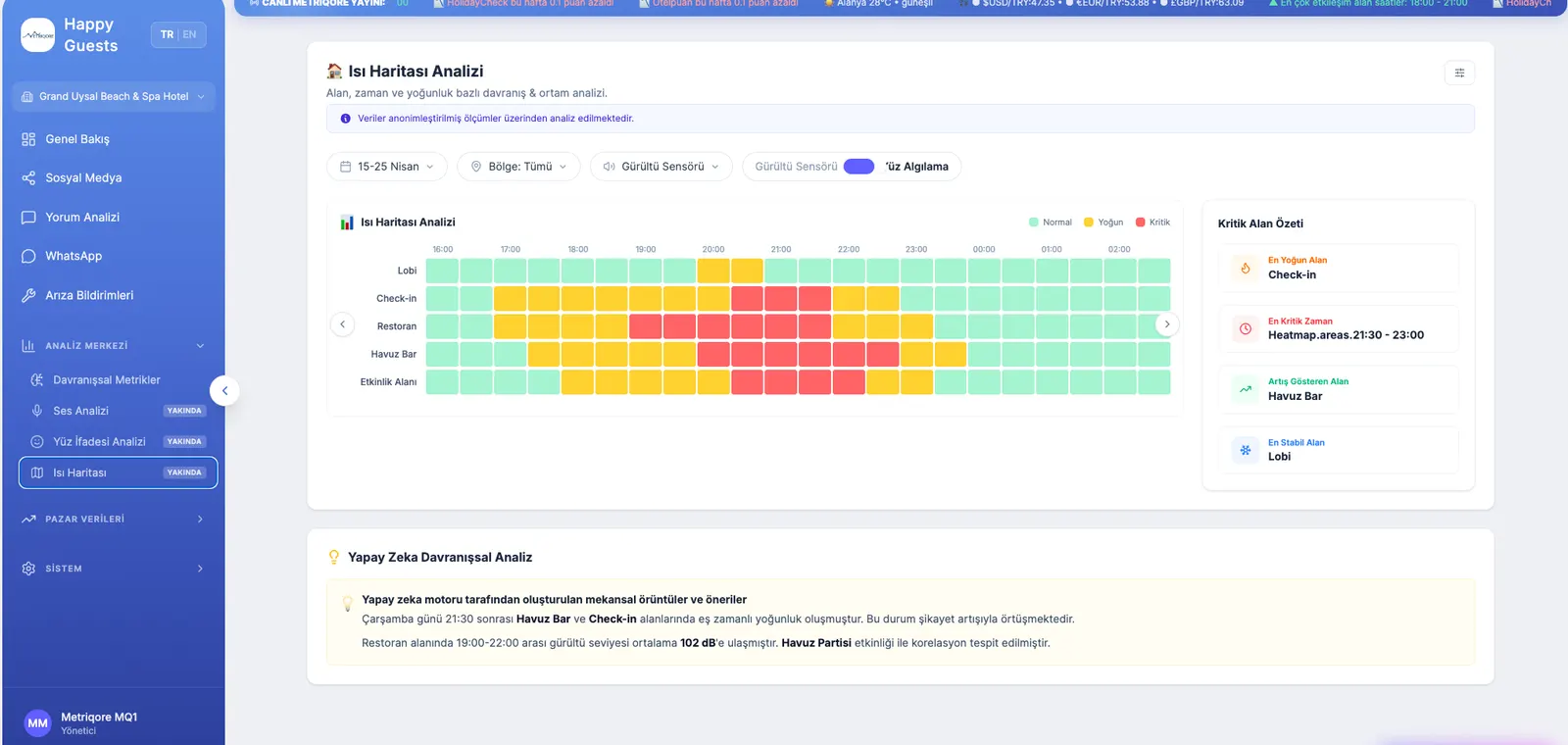Open the Bölge: Tümü region dropdown
Image resolution: width=1568 pixels, height=745 pixels.
(x=518, y=167)
